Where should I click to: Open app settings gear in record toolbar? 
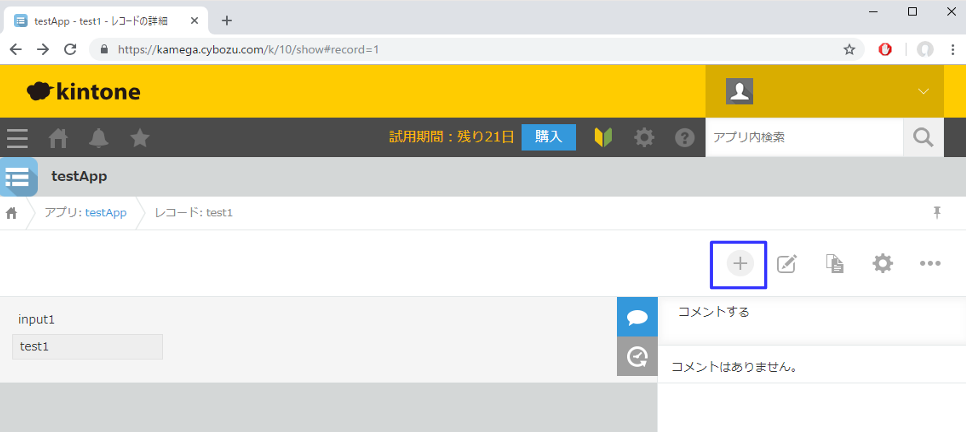click(x=883, y=264)
